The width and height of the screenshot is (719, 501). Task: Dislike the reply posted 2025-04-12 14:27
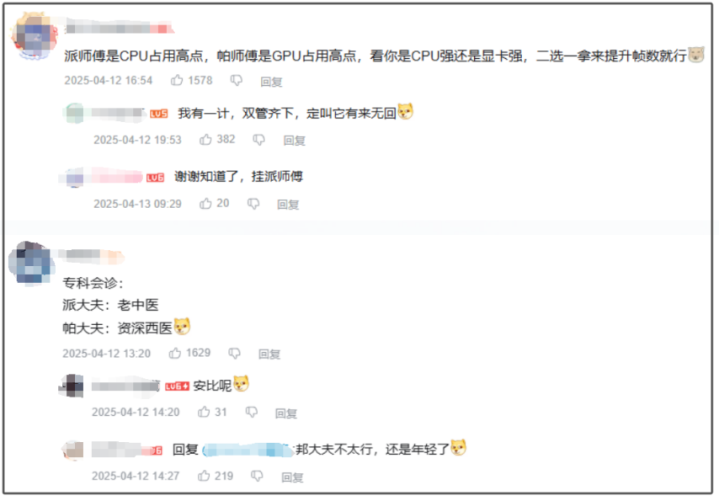point(257,477)
